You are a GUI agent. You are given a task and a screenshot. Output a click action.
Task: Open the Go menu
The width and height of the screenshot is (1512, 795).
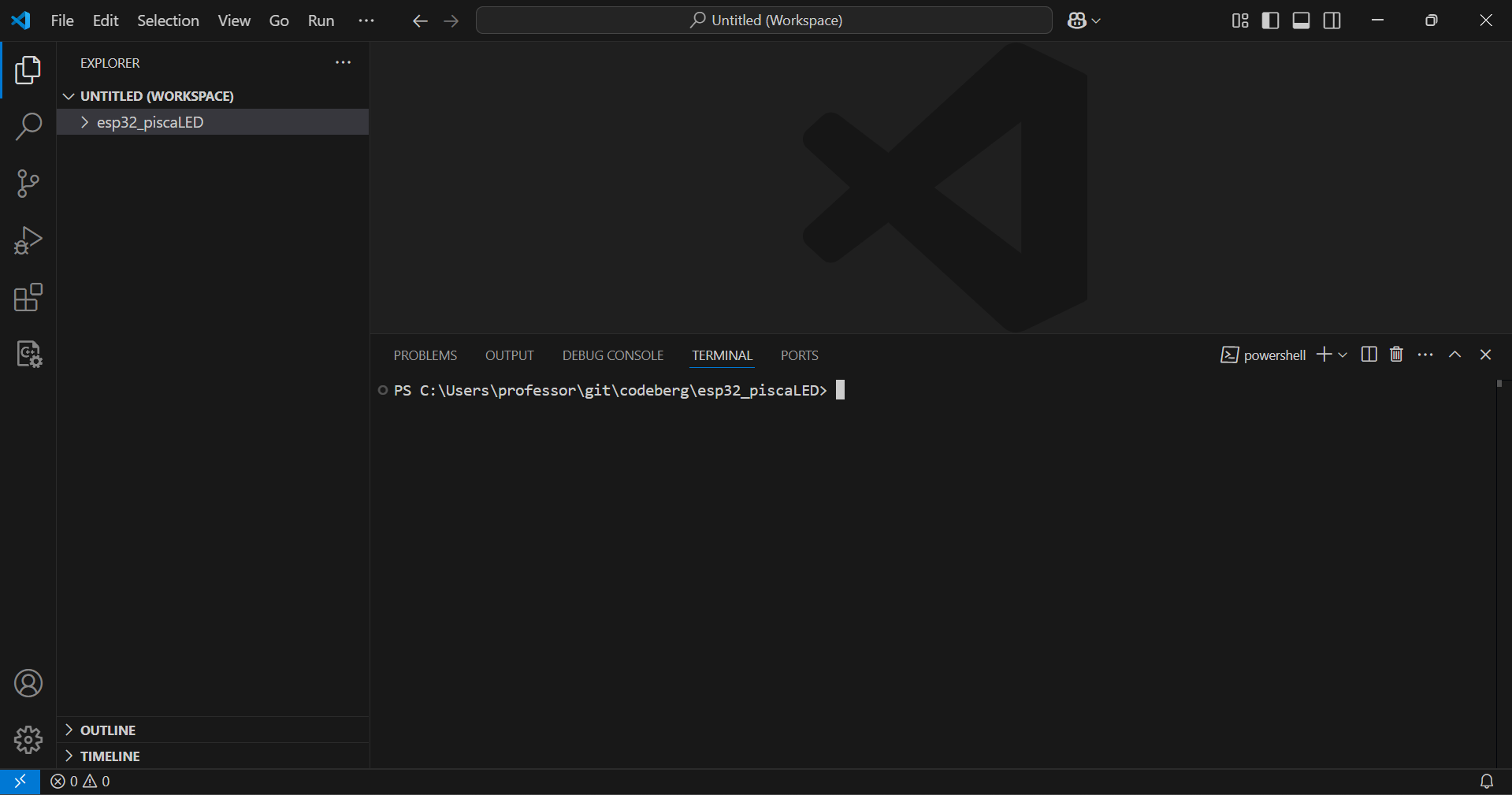click(279, 20)
